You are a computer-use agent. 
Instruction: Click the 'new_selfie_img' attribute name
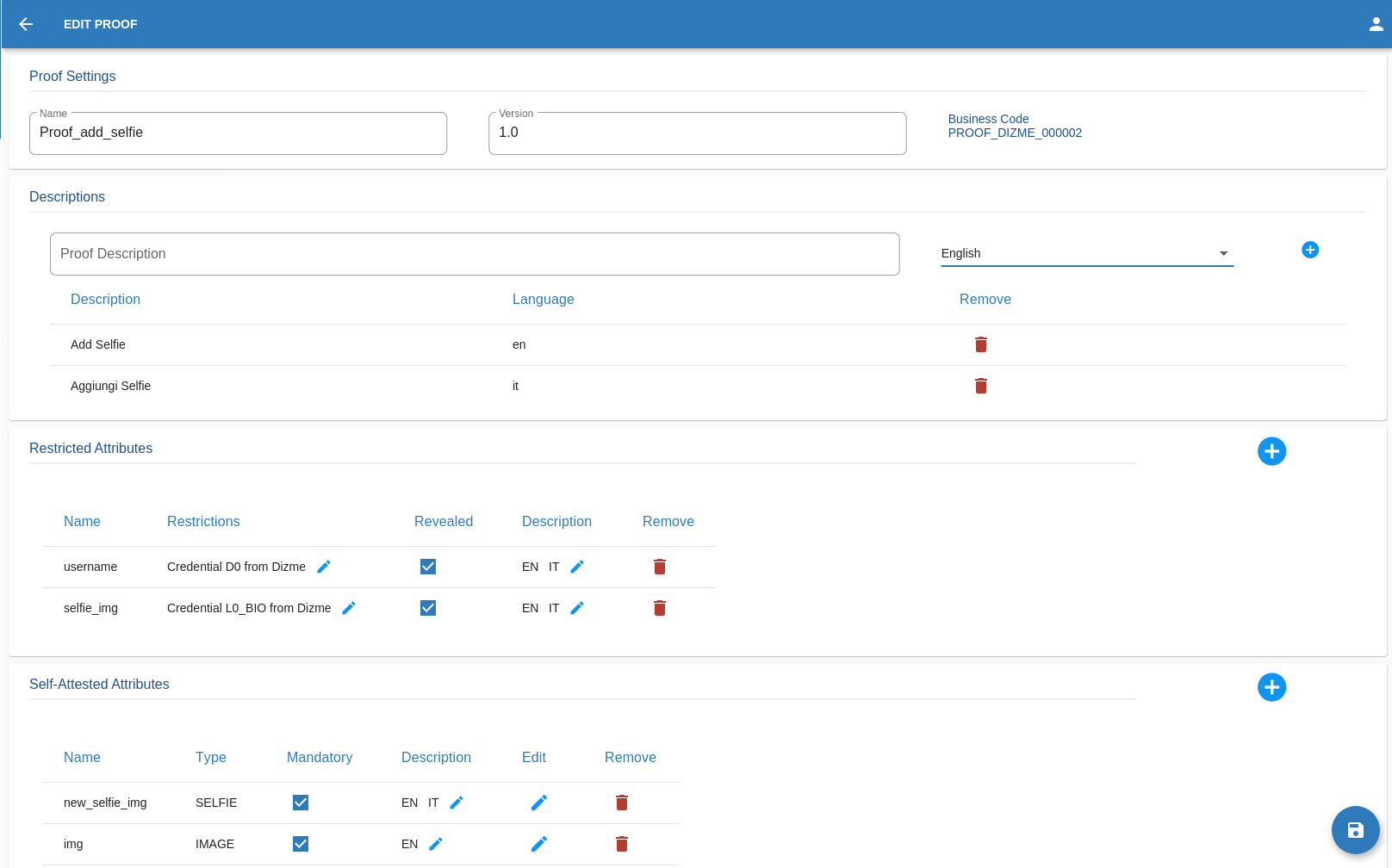(x=105, y=803)
